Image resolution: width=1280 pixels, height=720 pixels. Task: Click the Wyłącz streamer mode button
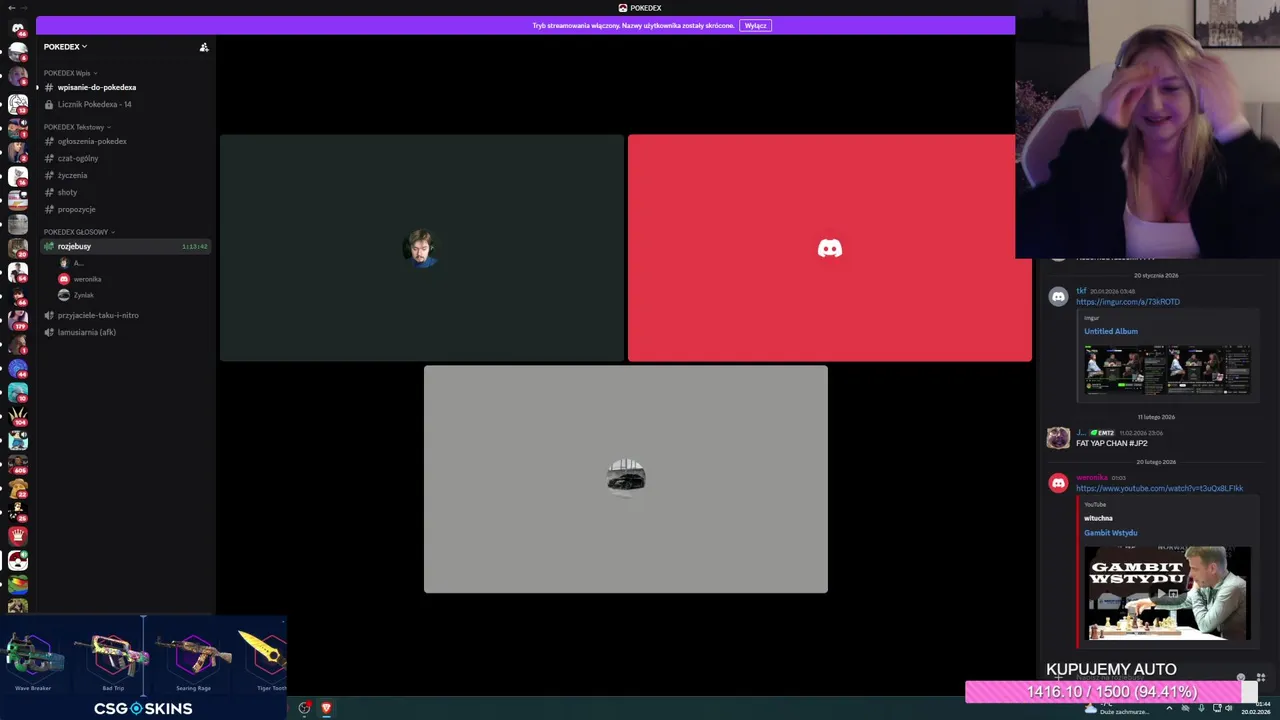click(755, 25)
